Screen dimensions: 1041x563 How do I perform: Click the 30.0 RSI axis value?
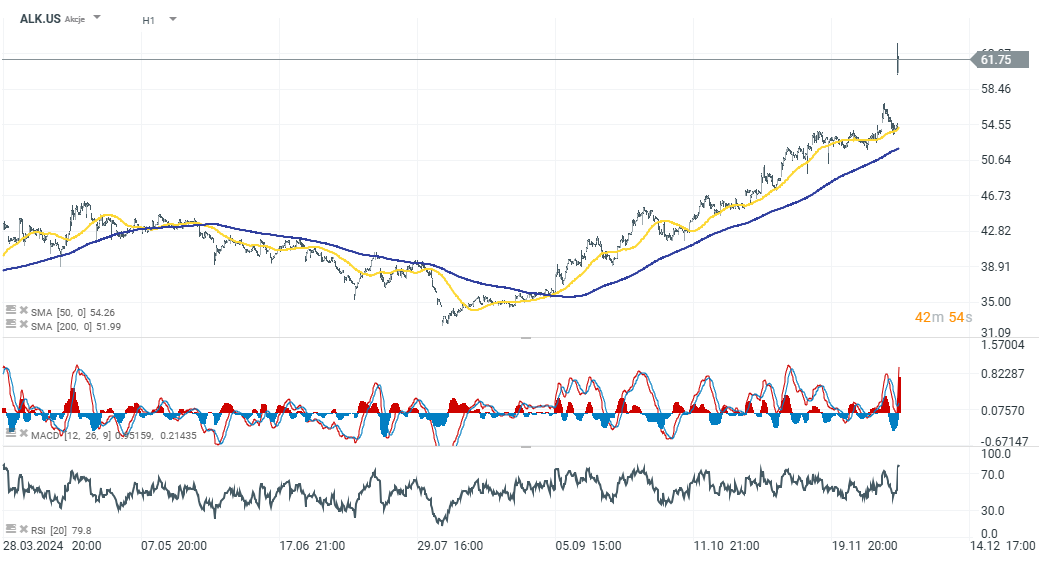tap(993, 511)
